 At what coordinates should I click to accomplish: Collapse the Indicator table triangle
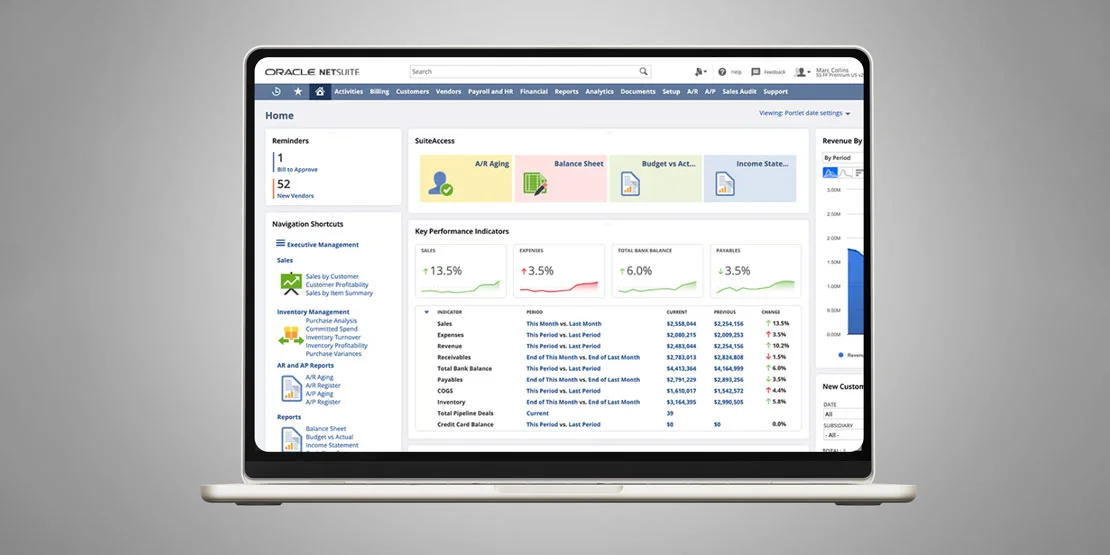coord(426,312)
